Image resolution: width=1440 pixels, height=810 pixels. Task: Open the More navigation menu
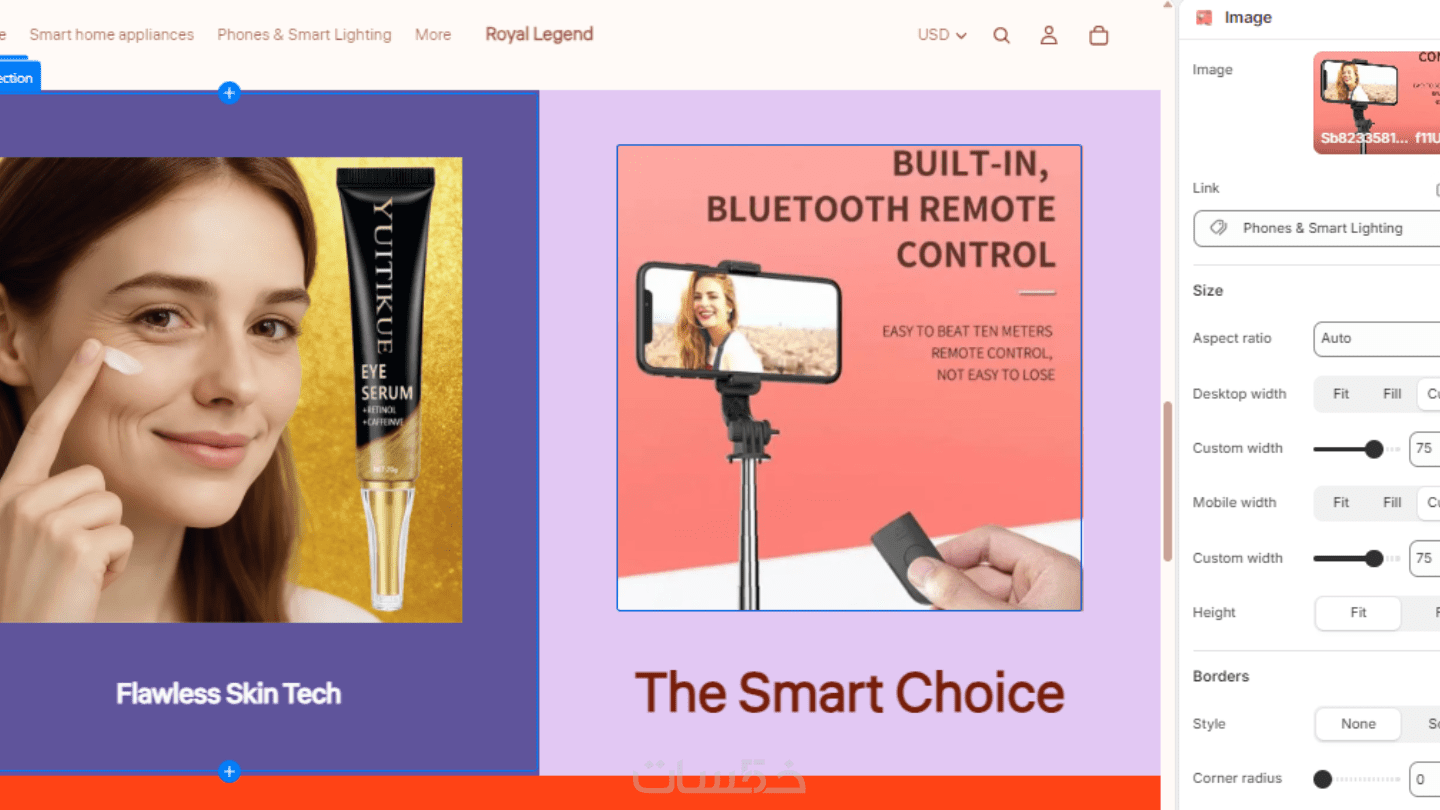(433, 35)
